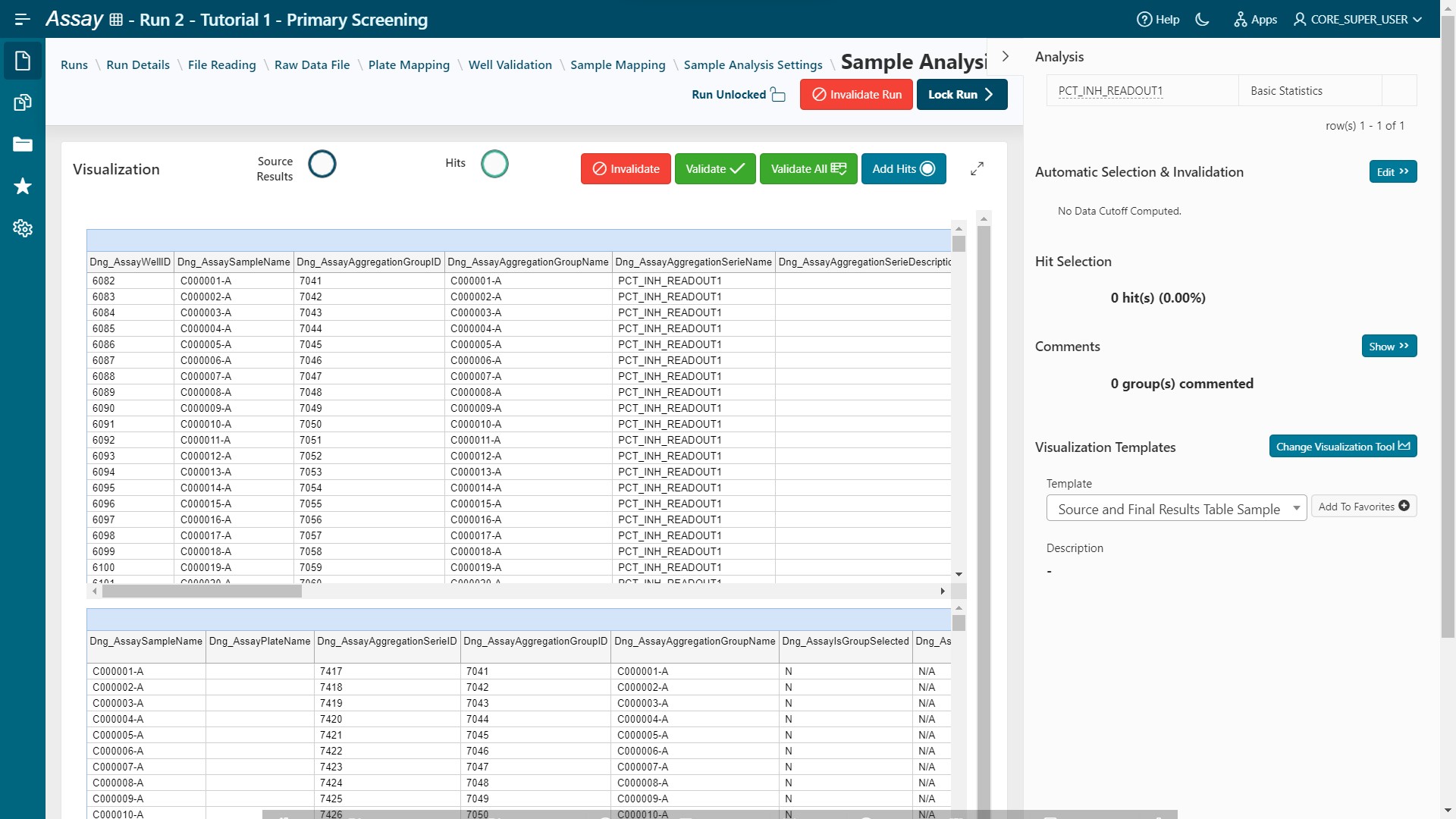Open favorites star in sidebar
1456x819 pixels.
[x=23, y=186]
